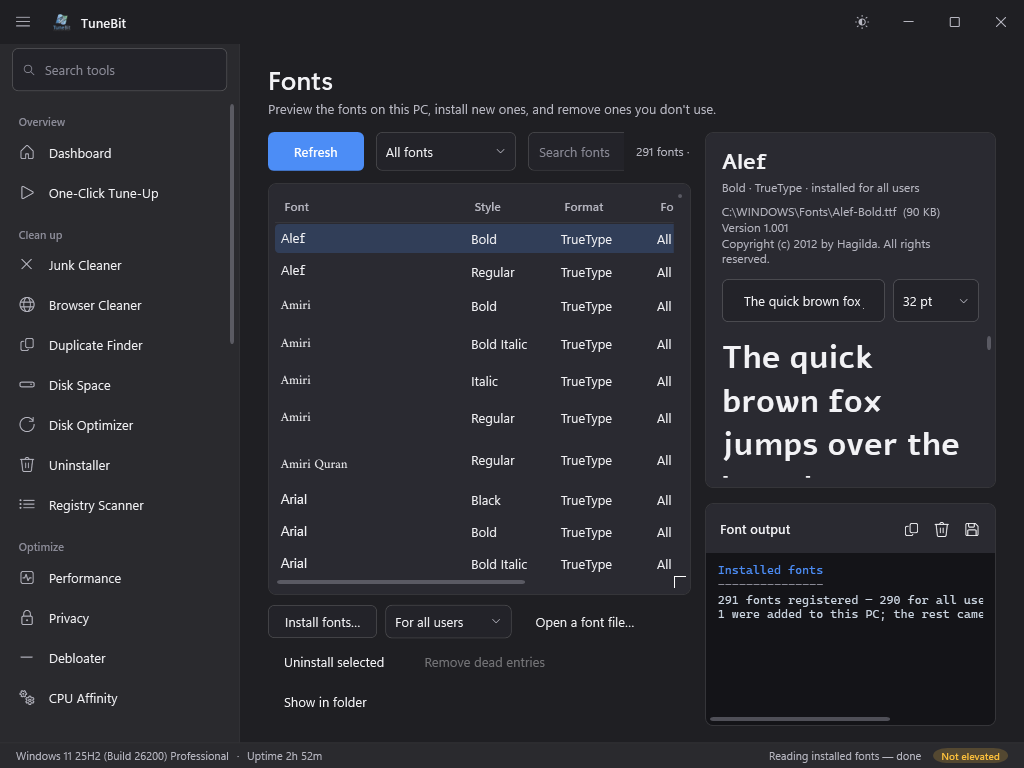
Task: Click the Install fonts... button
Action: click(322, 622)
